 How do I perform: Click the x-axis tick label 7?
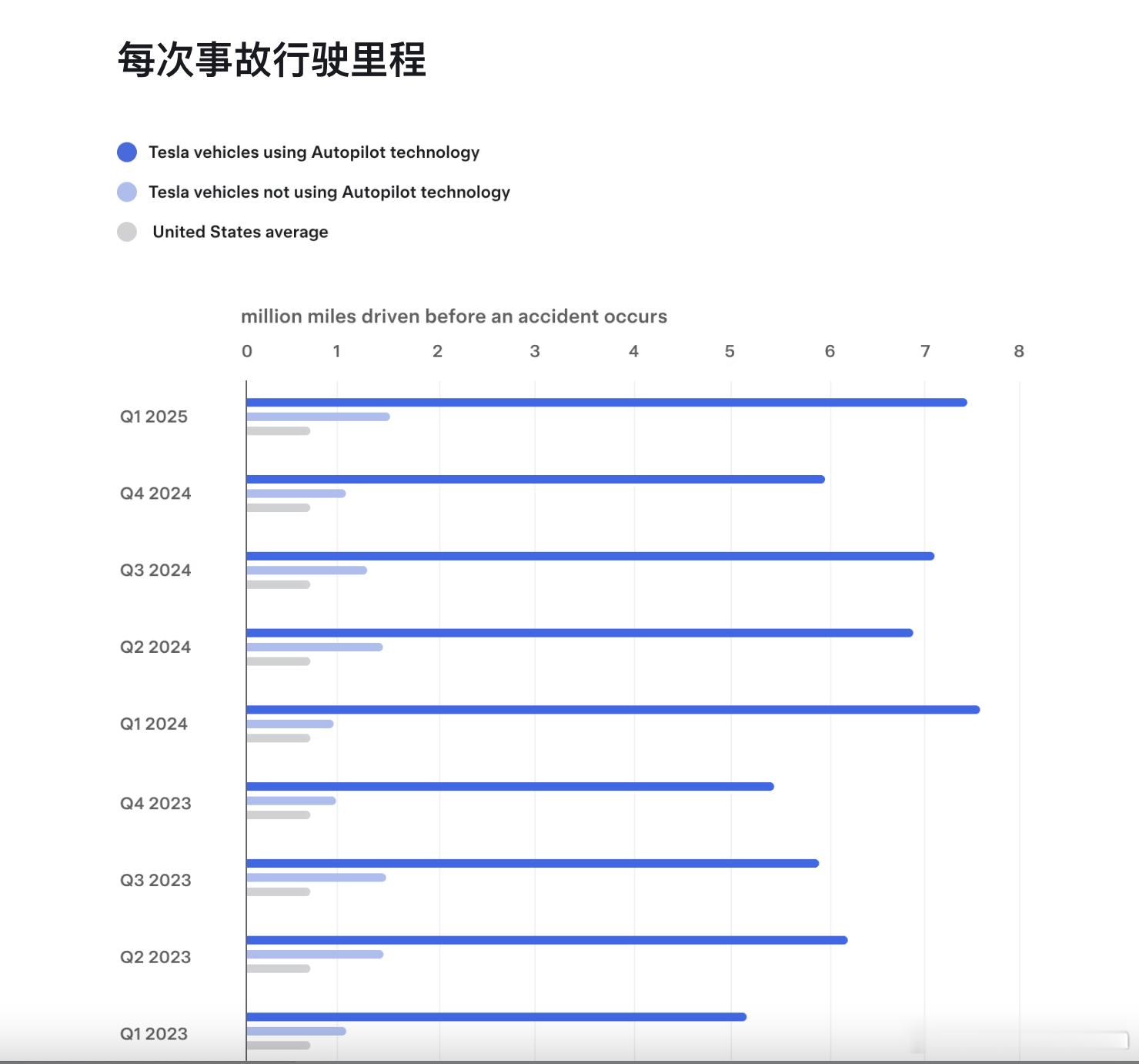[x=925, y=351]
